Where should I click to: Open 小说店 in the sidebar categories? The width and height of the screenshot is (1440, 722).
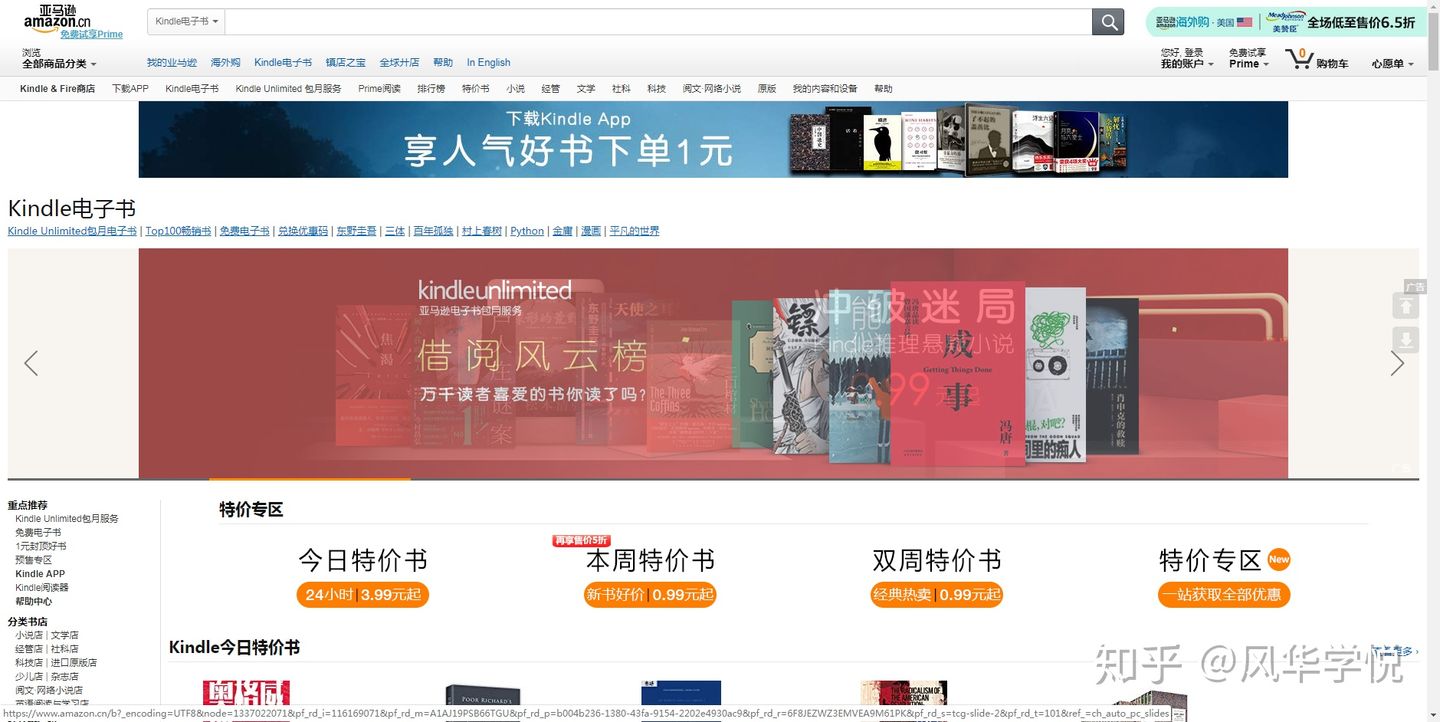click(x=29, y=635)
